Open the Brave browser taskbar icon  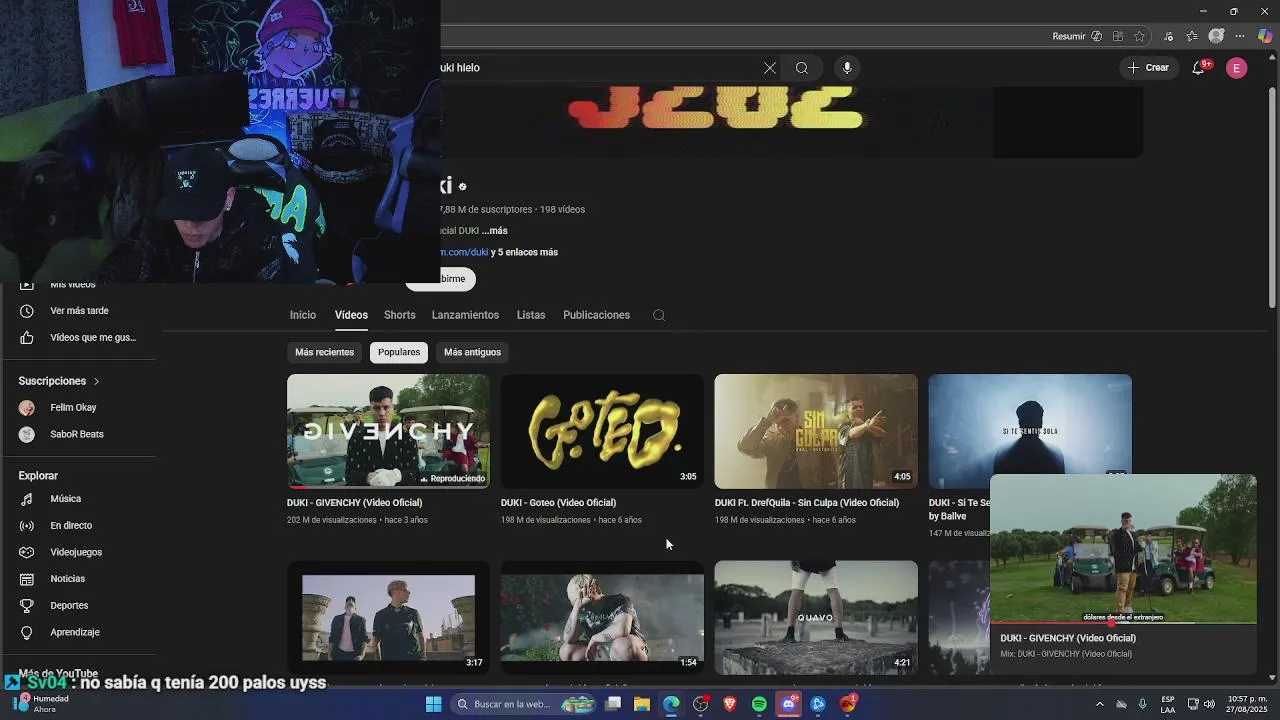coord(730,704)
